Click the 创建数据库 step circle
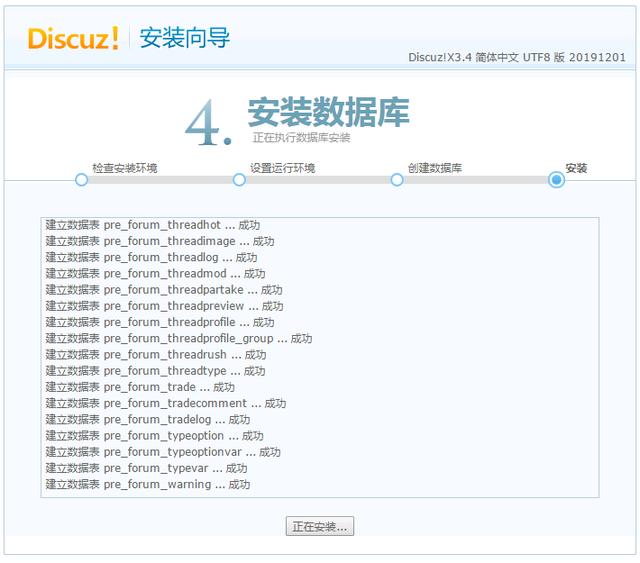640x563 pixels. click(397, 180)
